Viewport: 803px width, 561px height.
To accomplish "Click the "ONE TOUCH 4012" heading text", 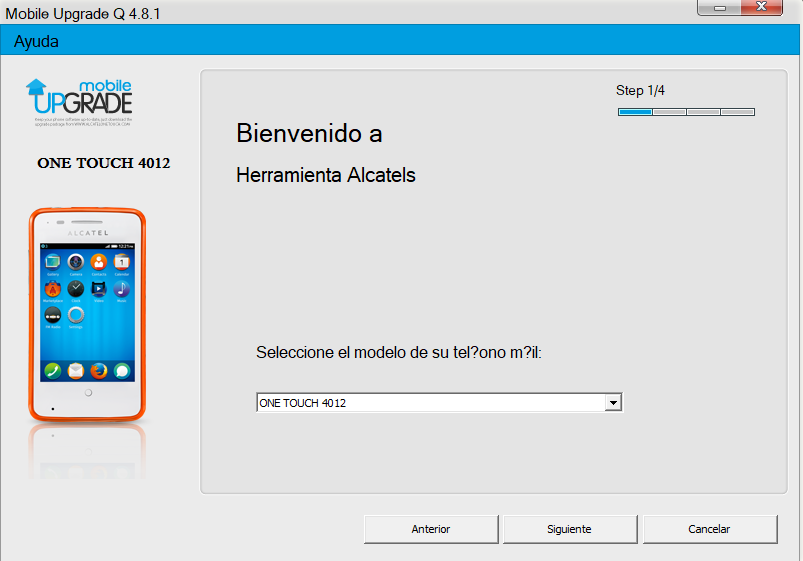I will click(103, 163).
